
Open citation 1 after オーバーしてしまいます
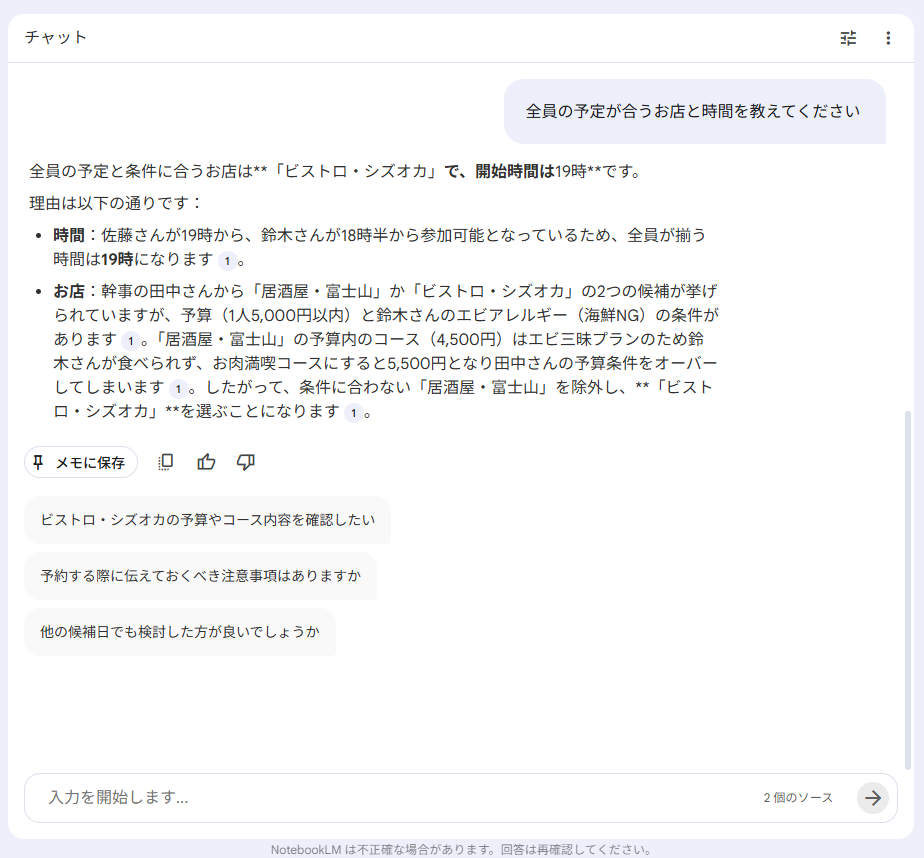pyautogui.click(x=177, y=389)
